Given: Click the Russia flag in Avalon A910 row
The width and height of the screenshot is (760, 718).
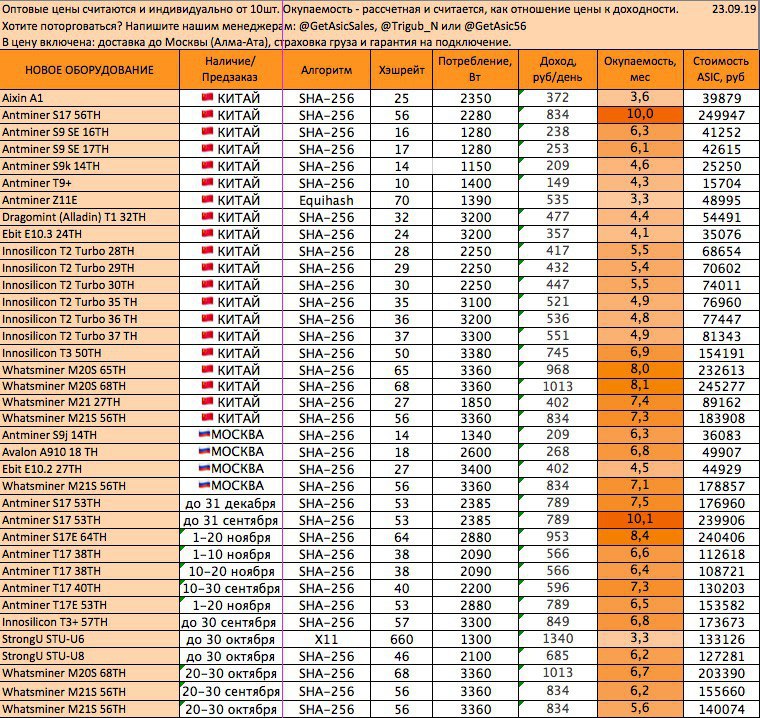Looking at the screenshot, I should pos(205,451).
